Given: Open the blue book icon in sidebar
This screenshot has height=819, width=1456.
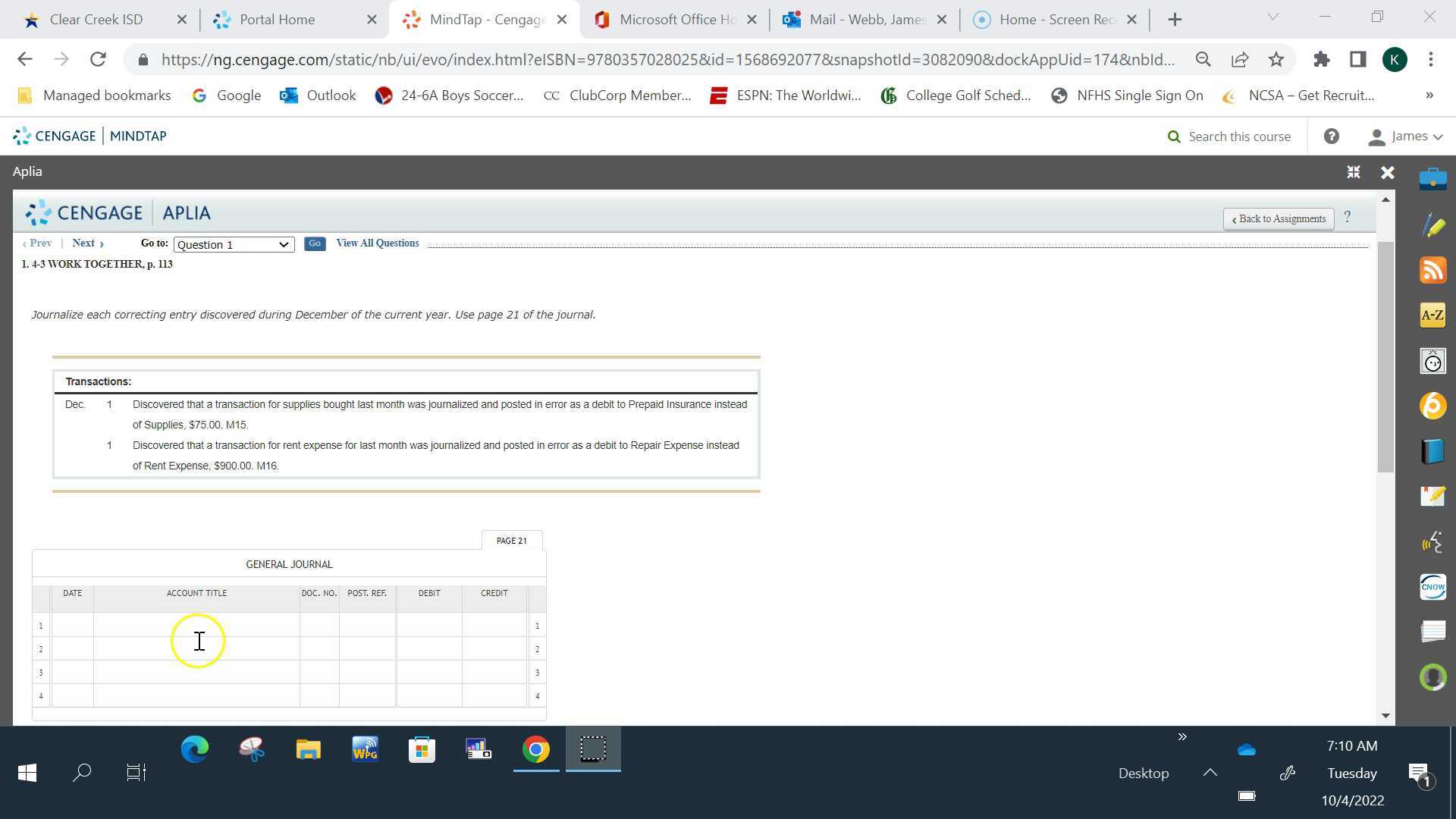Looking at the screenshot, I should pos(1432,451).
